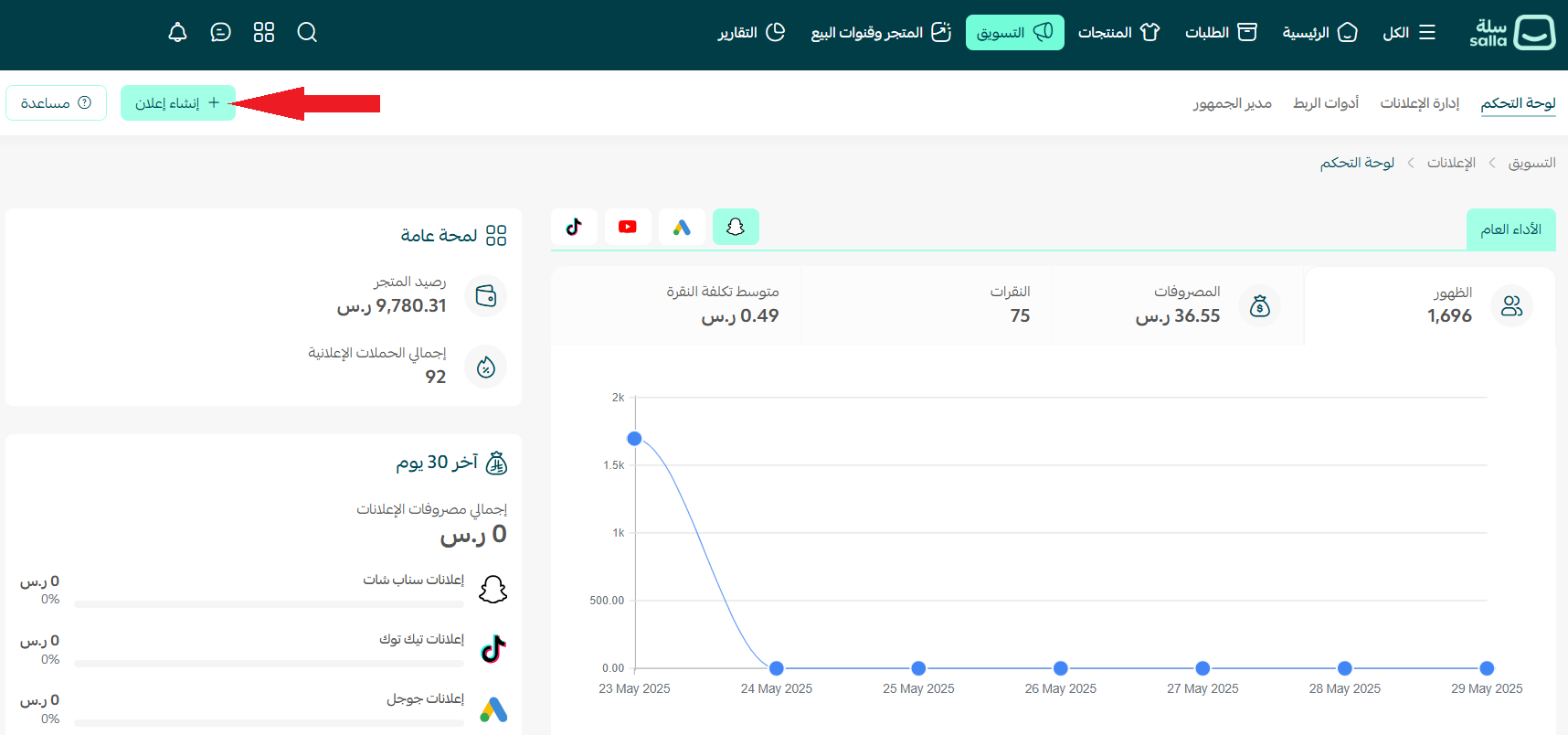Click the الإعلانات breadcrumb link
This screenshot has width=1568, height=735.
click(1451, 163)
